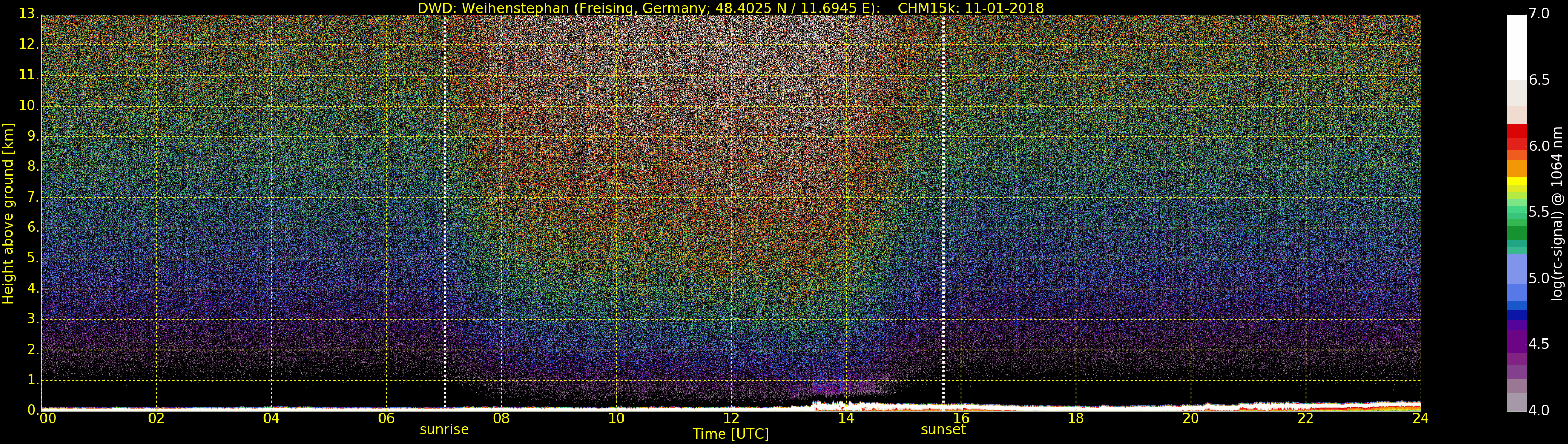The image size is (1568, 444).
Task: Click the 10 km tick on the height axis
Action: click(x=27, y=106)
